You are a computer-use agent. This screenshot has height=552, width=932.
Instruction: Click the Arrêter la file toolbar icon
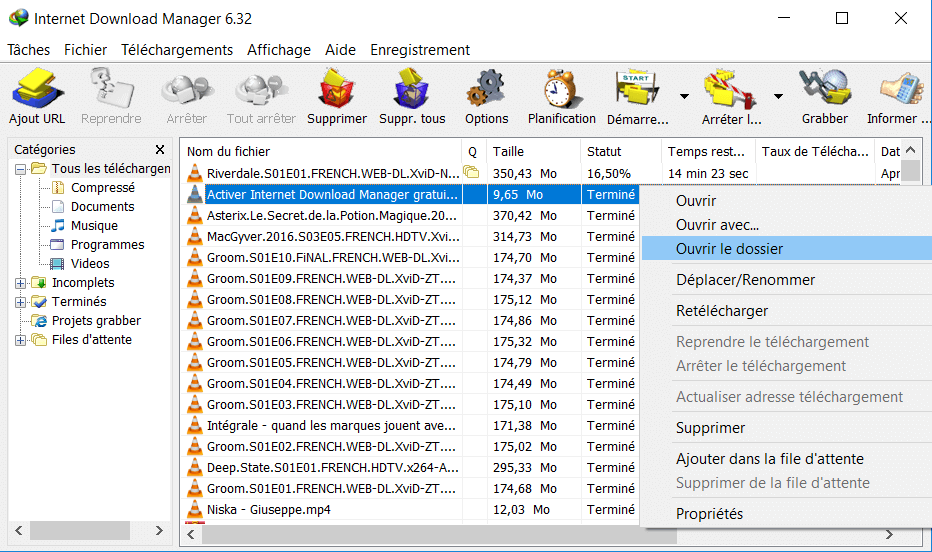tap(730, 89)
